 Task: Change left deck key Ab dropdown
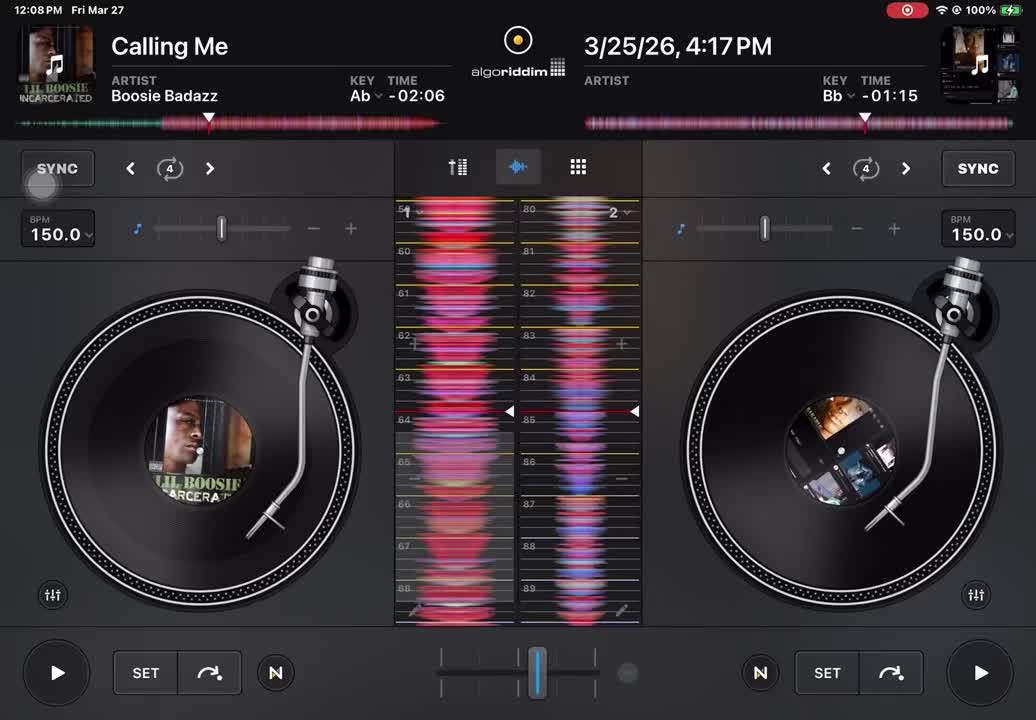point(365,96)
